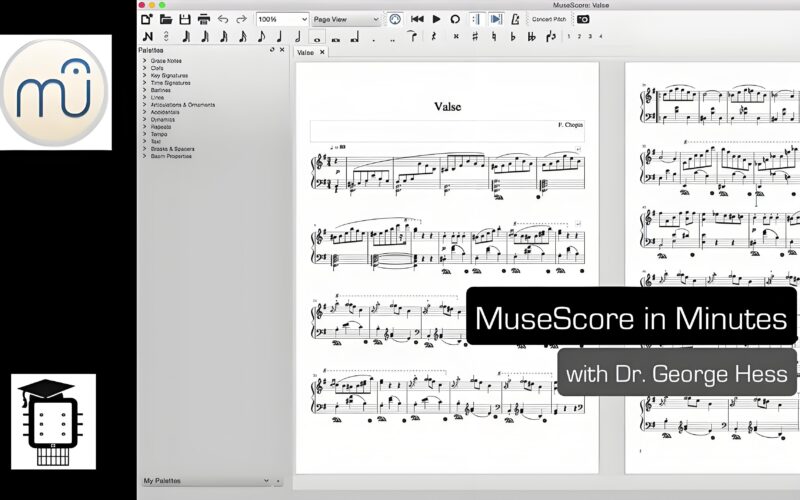Start playback with the Play button
800x500 pixels.
click(436, 19)
